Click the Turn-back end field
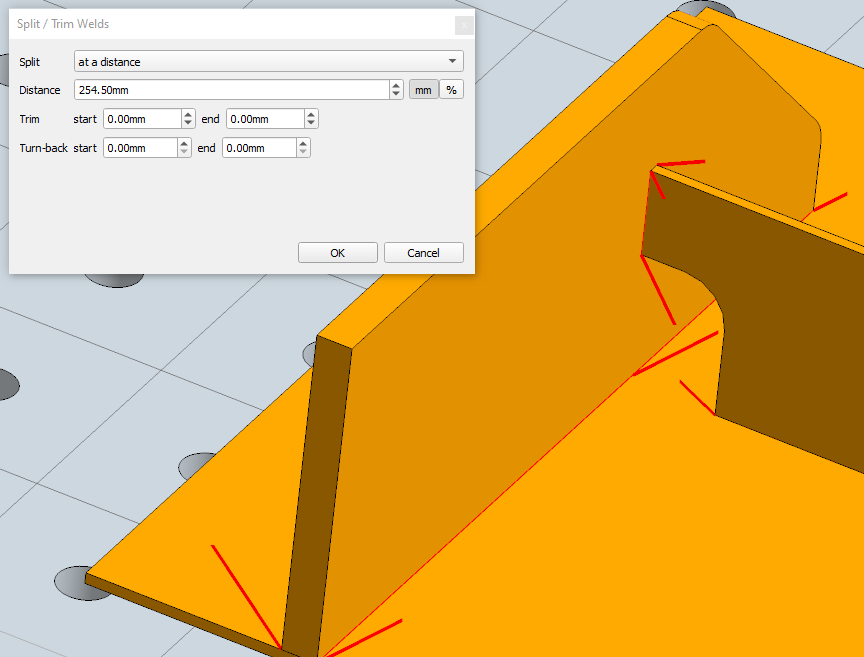Screen dimensions: 864x657 click(x=259, y=148)
